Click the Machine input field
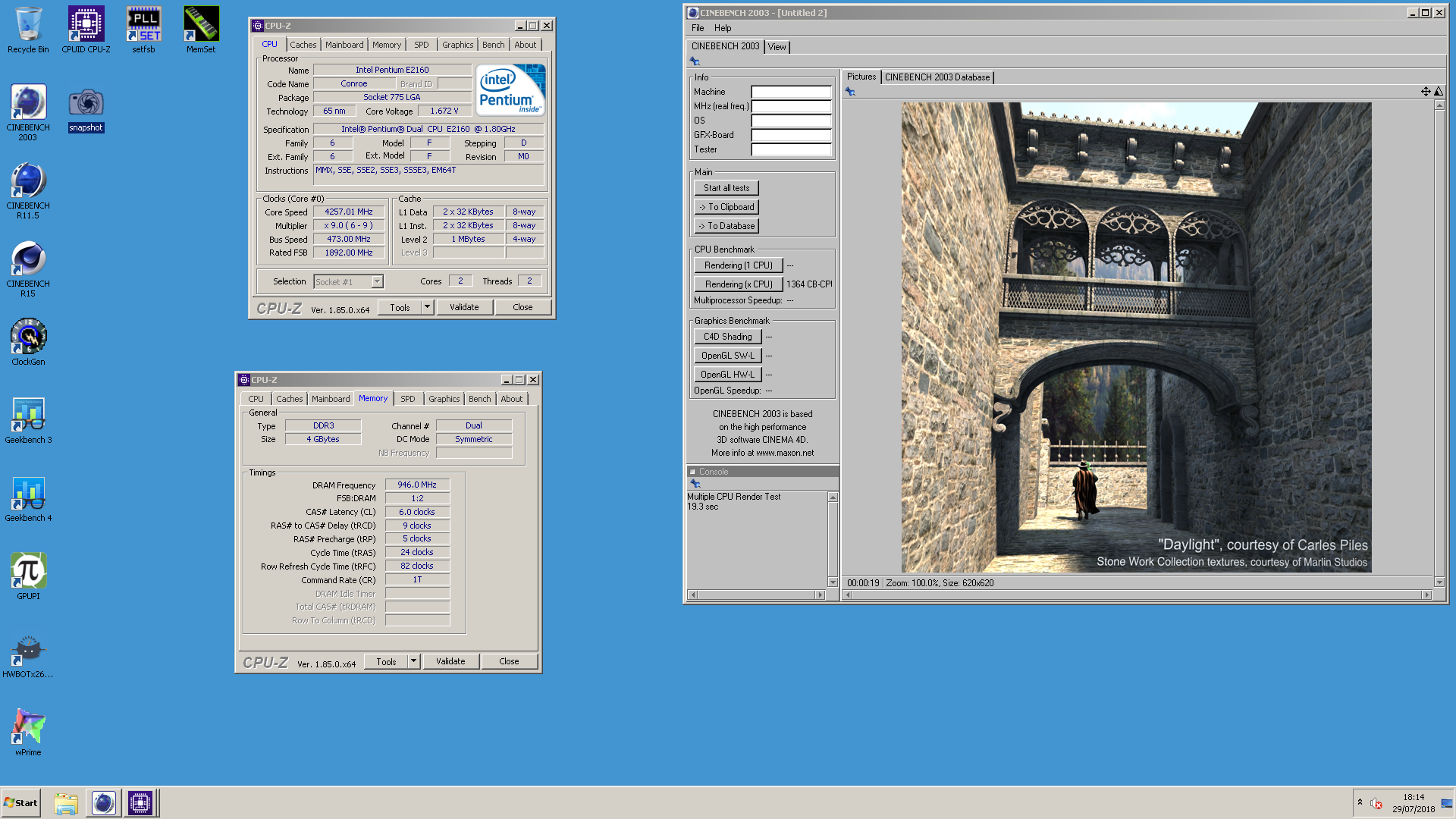The width and height of the screenshot is (1456, 819). pos(791,92)
